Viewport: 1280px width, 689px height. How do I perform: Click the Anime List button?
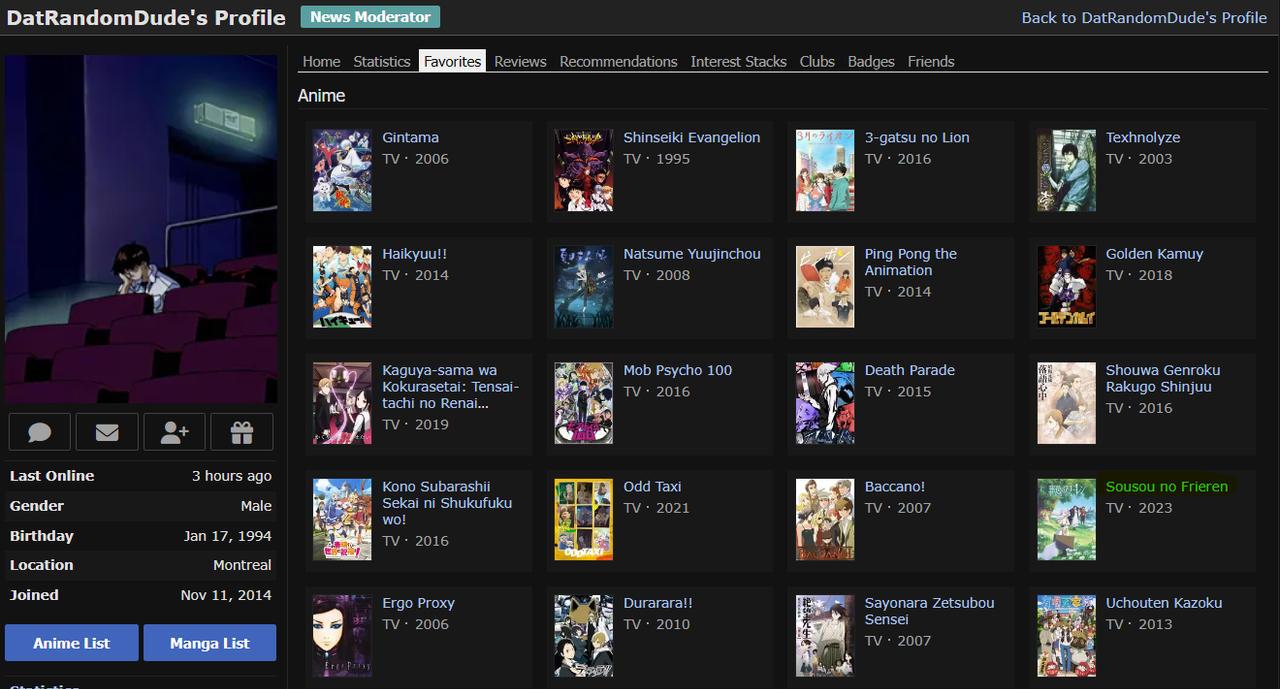[x=72, y=643]
